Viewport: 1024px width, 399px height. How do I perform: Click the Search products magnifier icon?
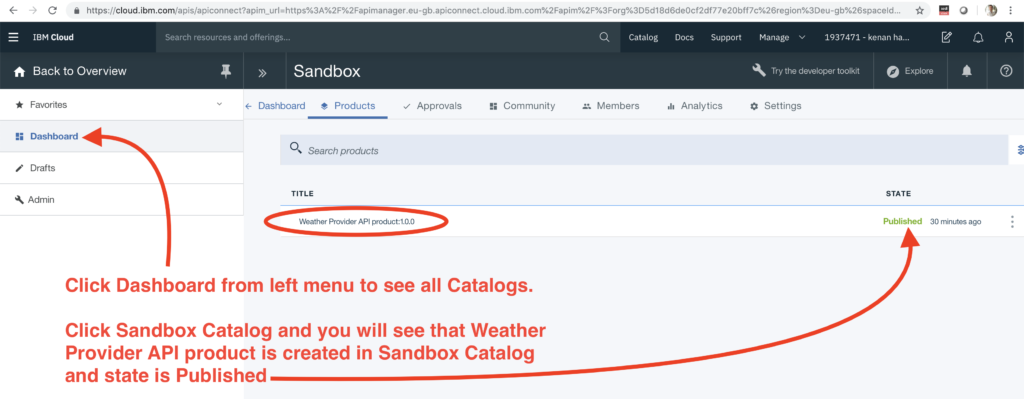pyautogui.click(x=296, y=148)
